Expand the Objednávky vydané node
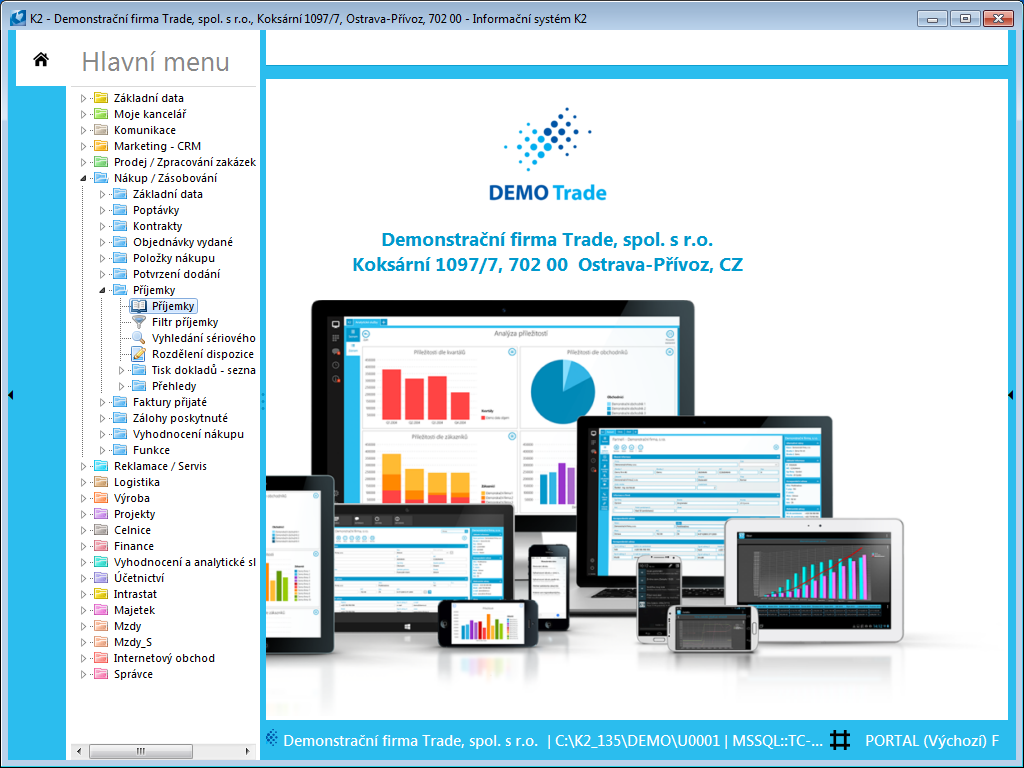 pos(102,242)
